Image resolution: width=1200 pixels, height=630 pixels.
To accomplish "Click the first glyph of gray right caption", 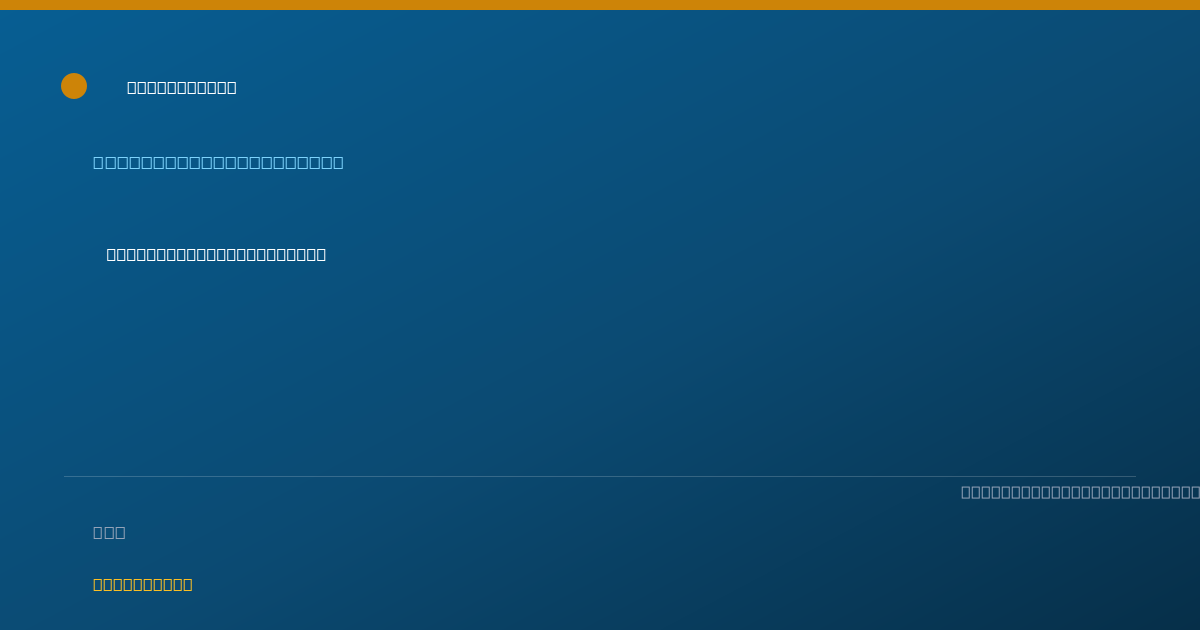I will 966,492.
